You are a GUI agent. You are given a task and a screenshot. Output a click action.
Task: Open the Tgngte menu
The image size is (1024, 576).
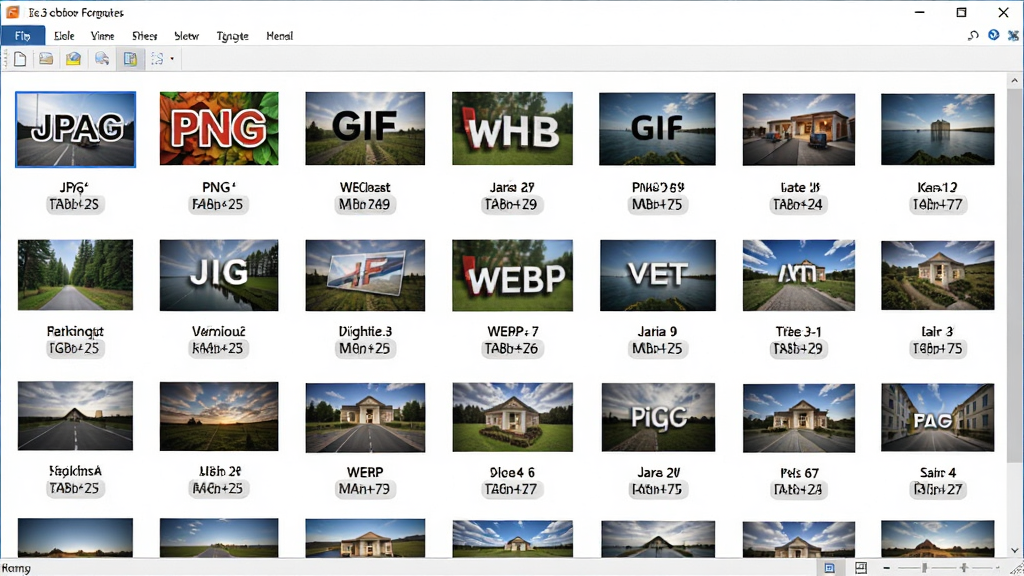232,36
